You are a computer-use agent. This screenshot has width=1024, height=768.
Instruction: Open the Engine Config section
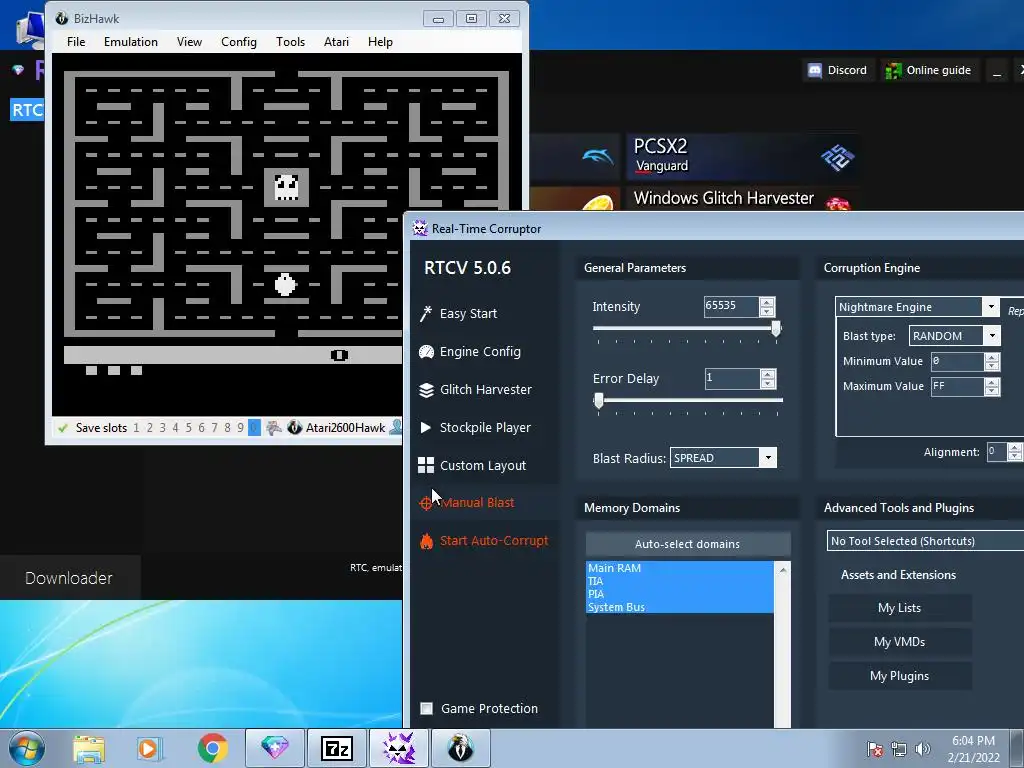click(470, 351)
